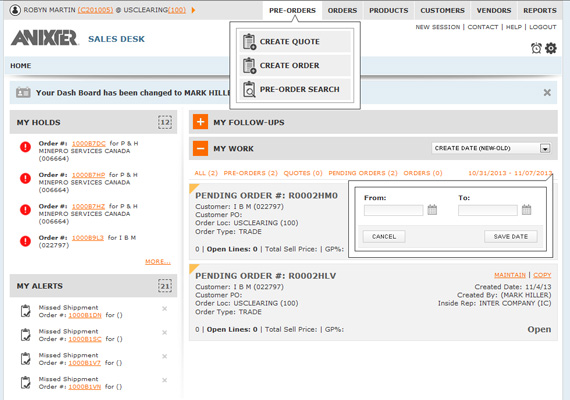
Task: Click the orange arrow after USCLEARING(100)
Action: (193, 10)
